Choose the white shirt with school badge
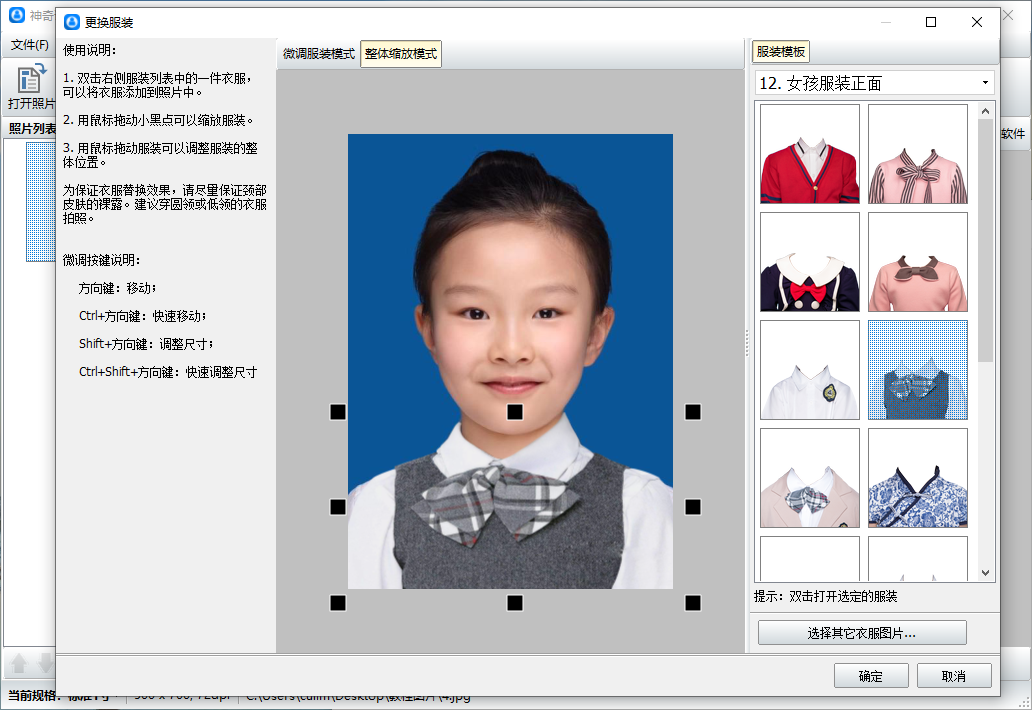 coord(810,370)
